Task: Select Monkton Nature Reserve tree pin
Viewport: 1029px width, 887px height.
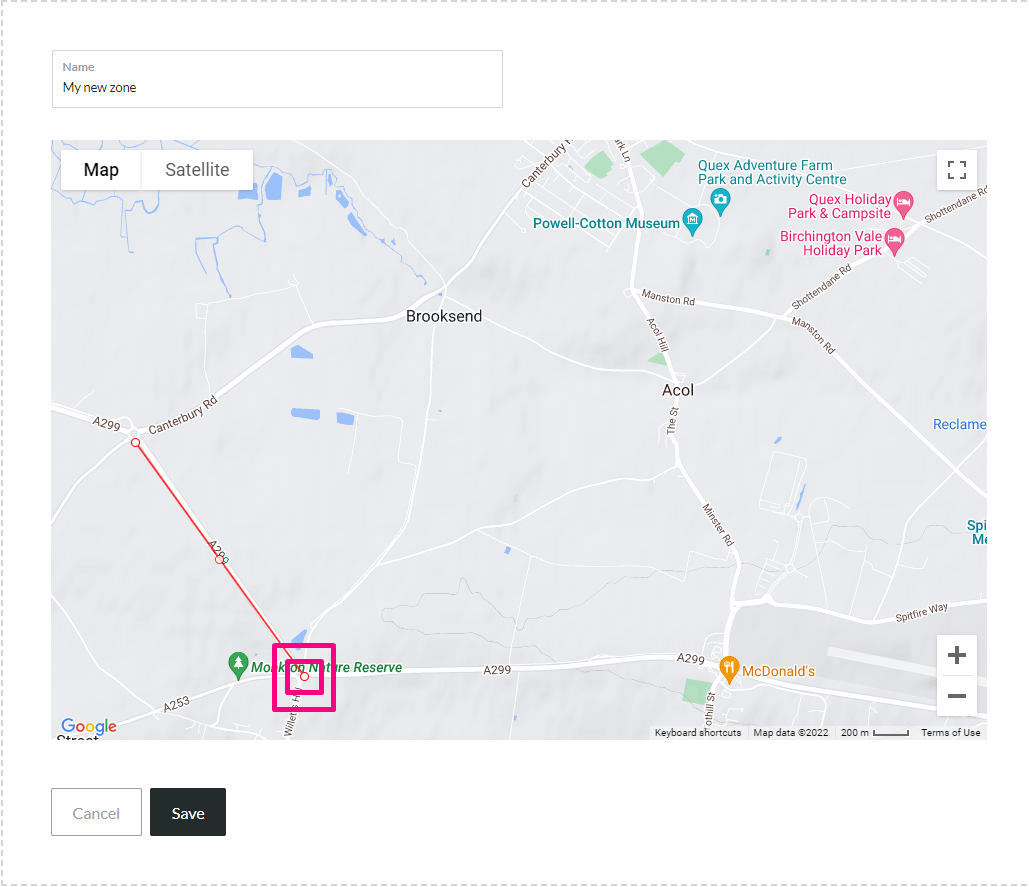Action: point(238,665)
